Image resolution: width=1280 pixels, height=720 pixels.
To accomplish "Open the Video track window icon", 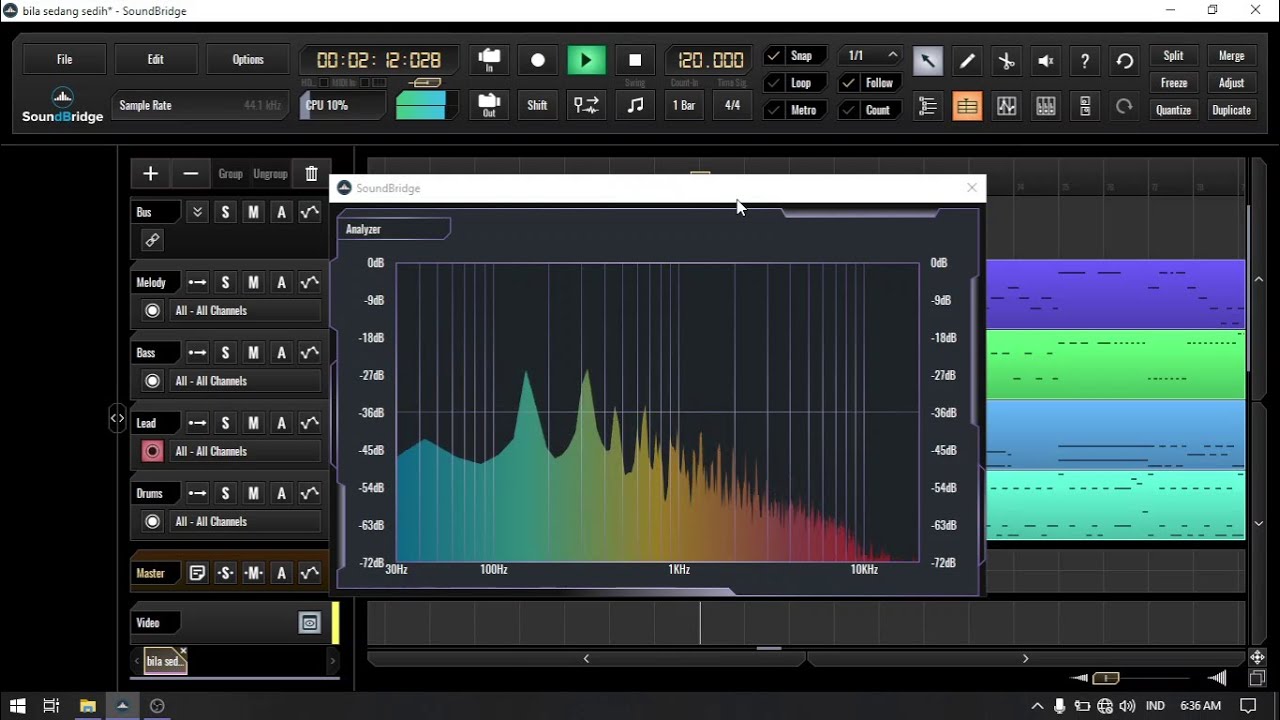I will (310, 623).
